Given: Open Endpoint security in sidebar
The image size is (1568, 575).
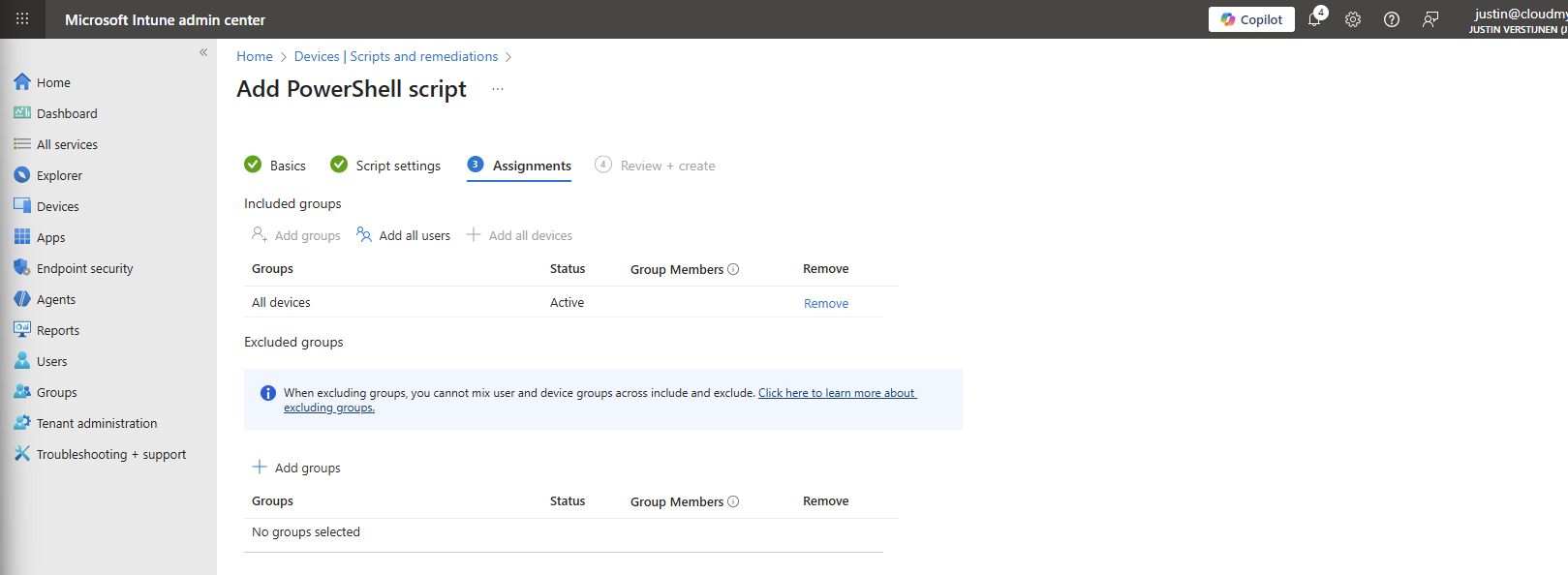Looking at the screenshot, I should [84, 268].
